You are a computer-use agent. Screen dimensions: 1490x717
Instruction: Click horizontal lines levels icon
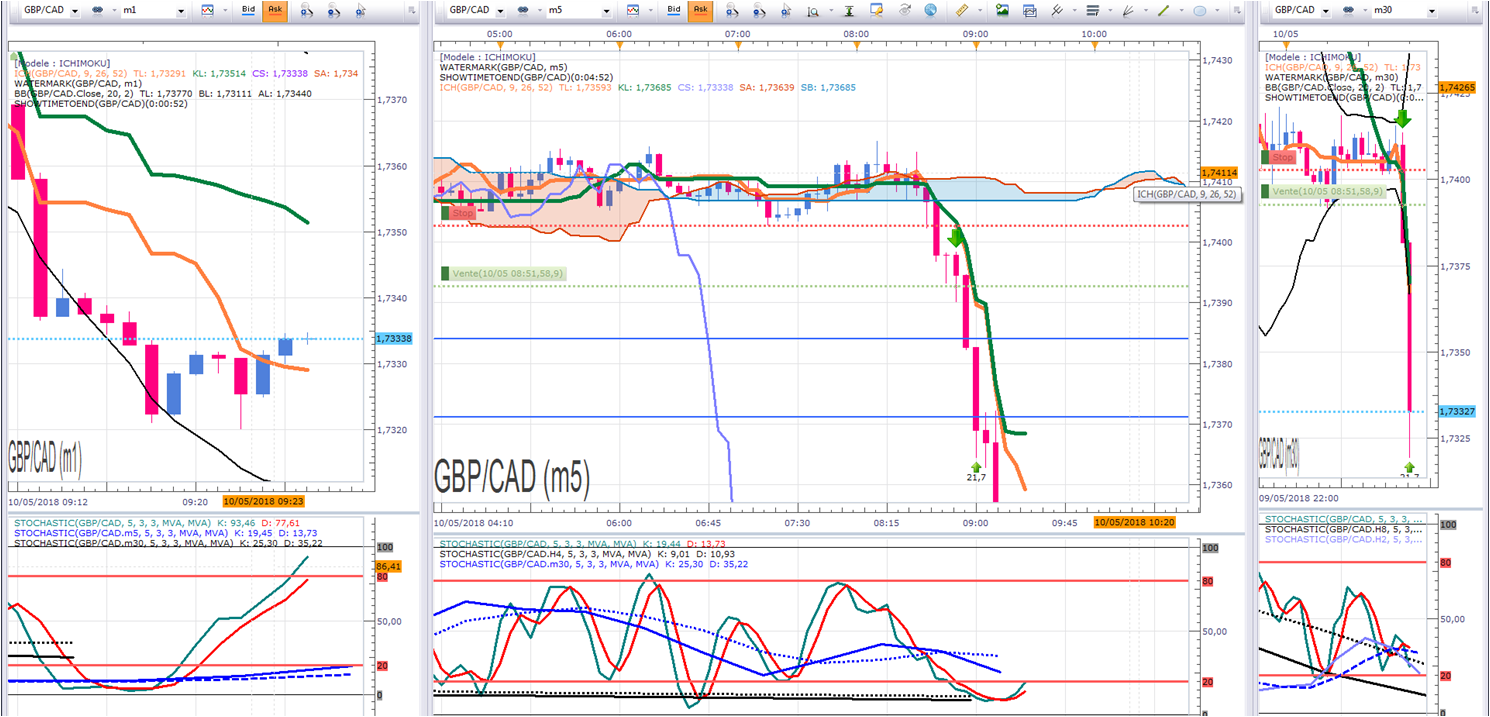pyautogui.click(x=1092, y=11)
